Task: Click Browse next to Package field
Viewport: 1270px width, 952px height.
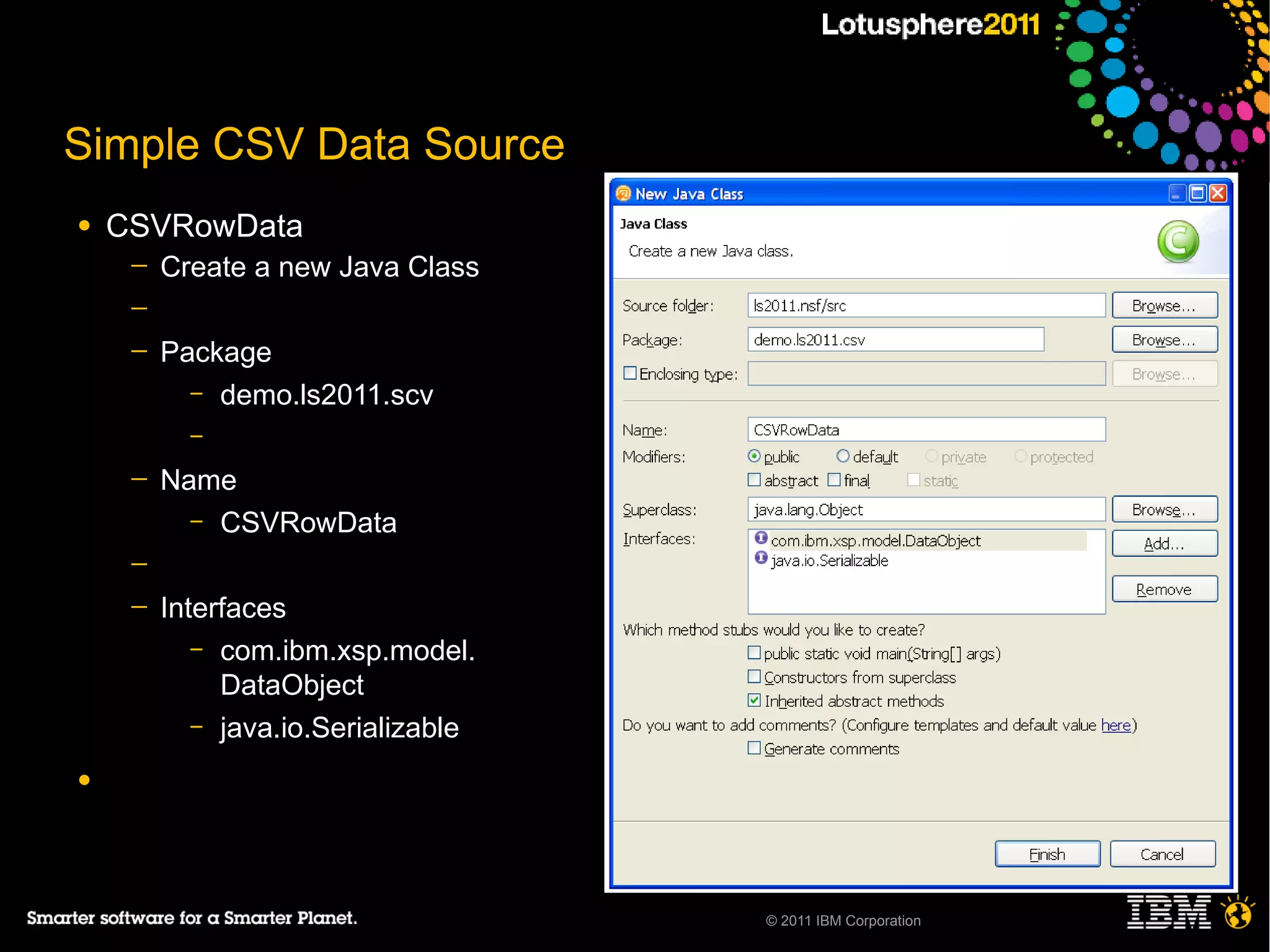Action: pos(1165,339)
